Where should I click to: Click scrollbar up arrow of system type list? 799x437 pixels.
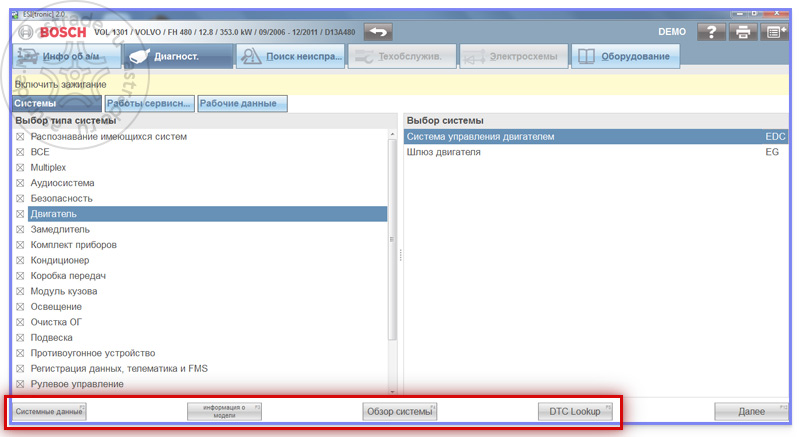pyautogui.click(x=392, y=134)
